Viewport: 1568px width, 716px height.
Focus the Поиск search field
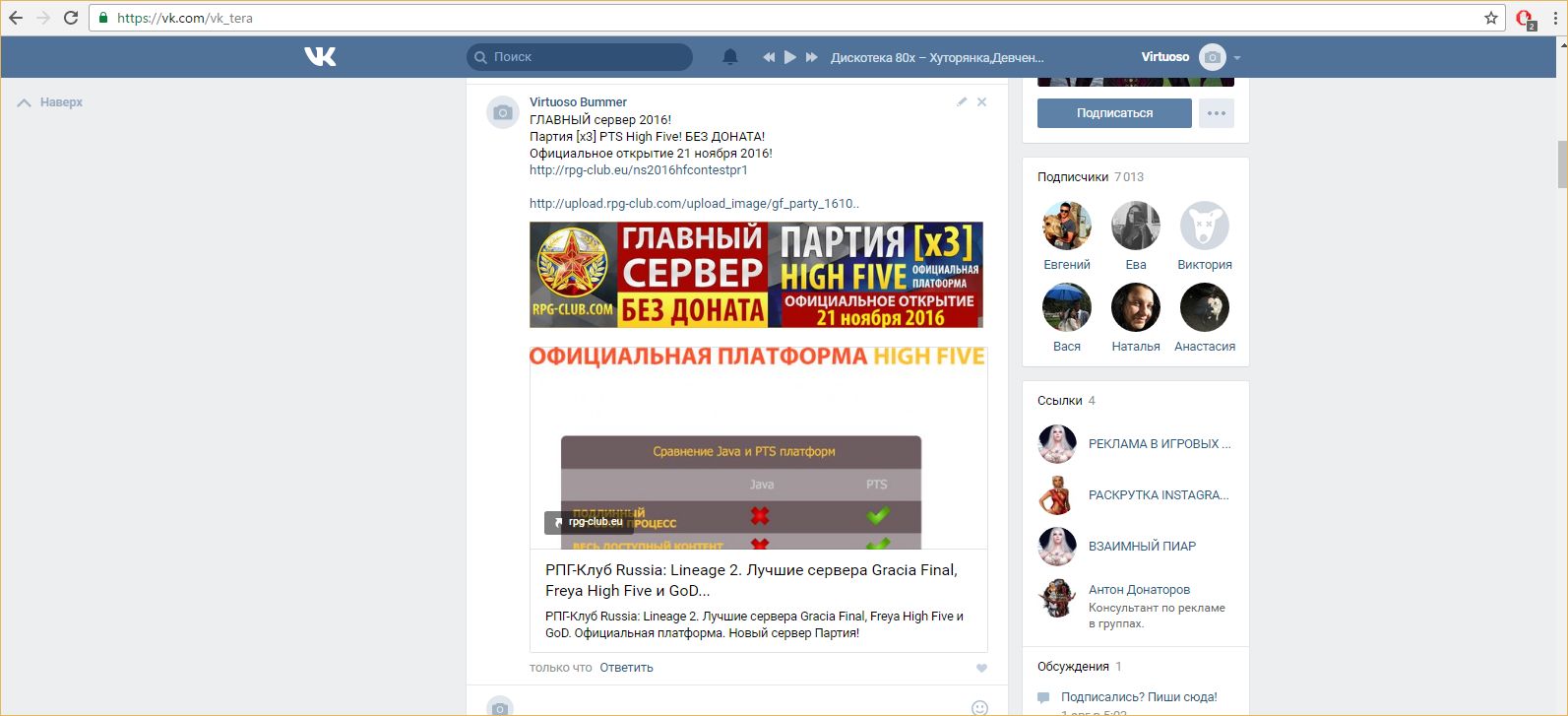pyautogui.click(x=580, y=57)
